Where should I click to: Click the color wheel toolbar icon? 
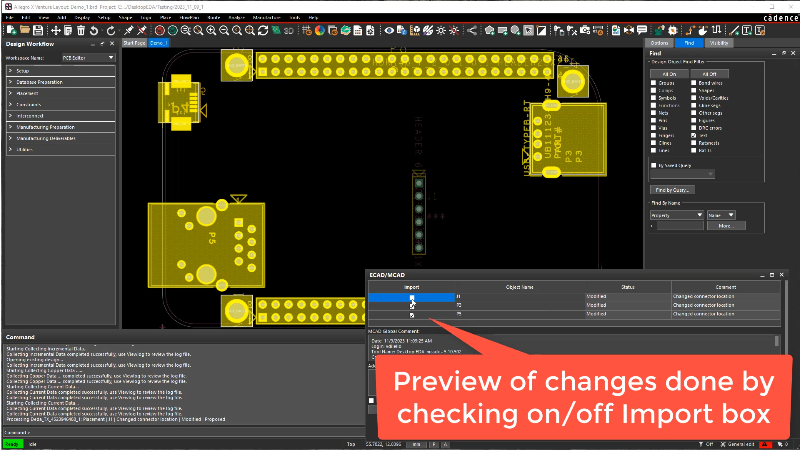[319, 30]
